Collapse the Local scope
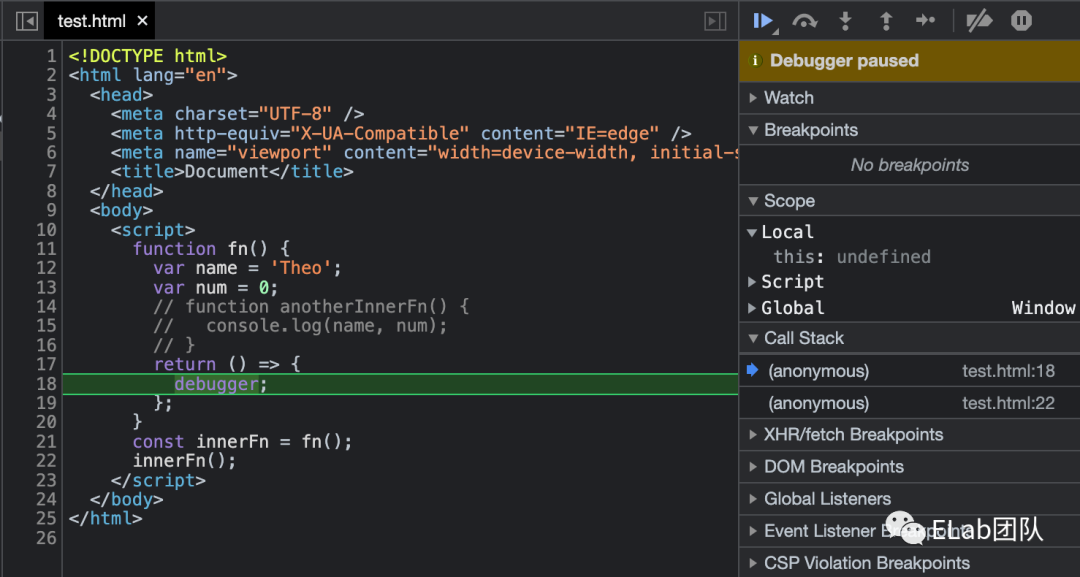This screenshot has height=577, width=1080. click(x=752, y=233)
